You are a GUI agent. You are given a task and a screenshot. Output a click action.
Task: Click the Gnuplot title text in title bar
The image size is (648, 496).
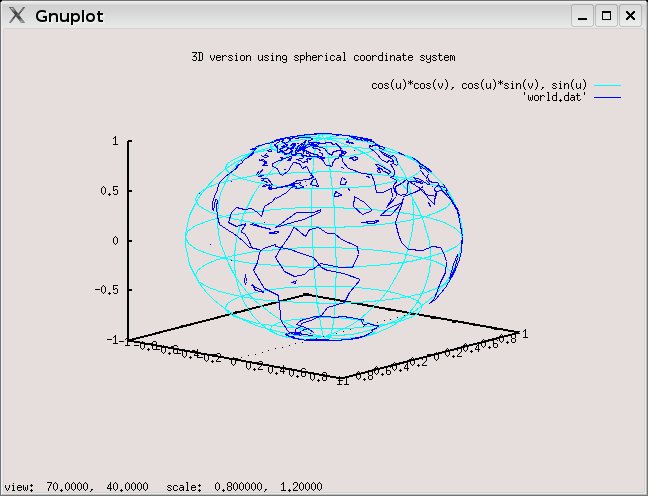click(68, 16)
